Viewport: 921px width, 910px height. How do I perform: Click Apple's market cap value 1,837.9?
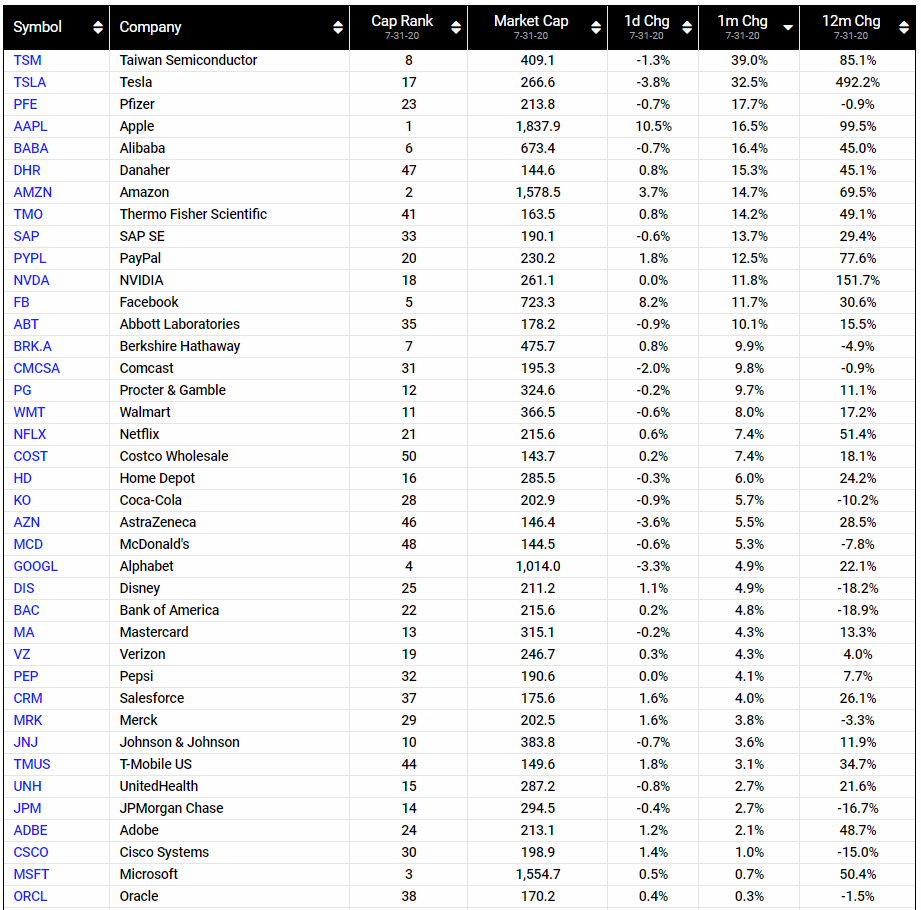(x=538, y=126)
